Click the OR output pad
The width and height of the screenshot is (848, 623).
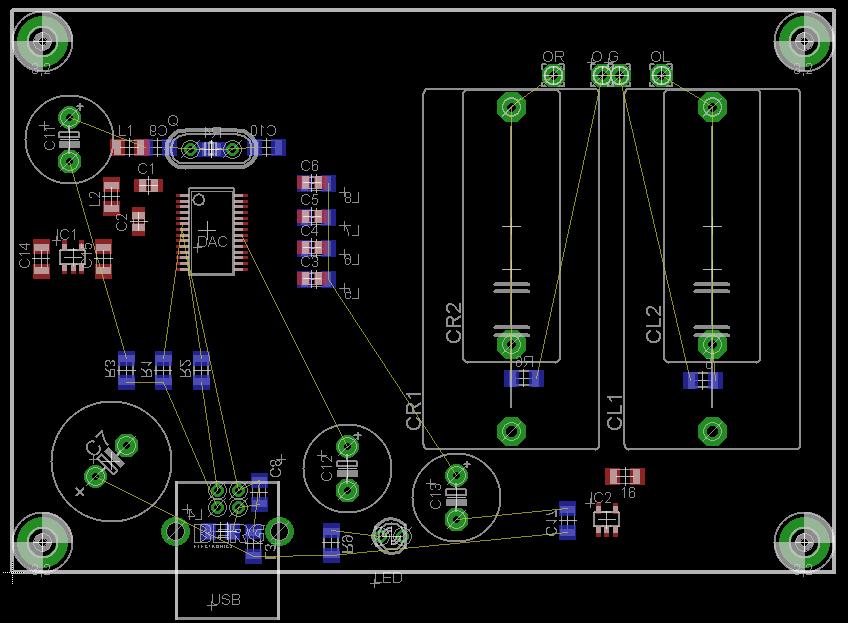[553, 75]
